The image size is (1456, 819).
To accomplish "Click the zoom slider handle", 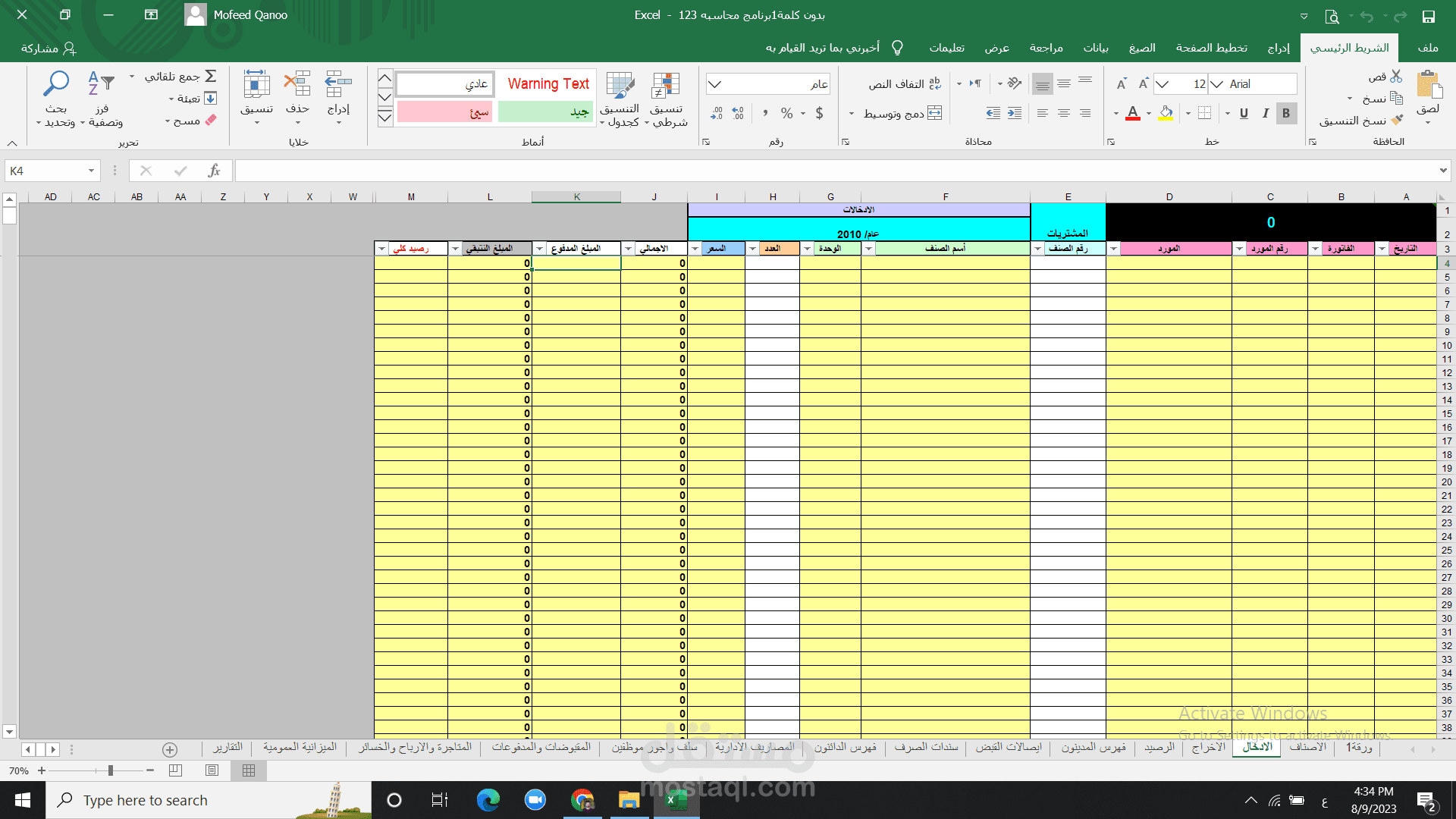I will click(x=111, y=770).
